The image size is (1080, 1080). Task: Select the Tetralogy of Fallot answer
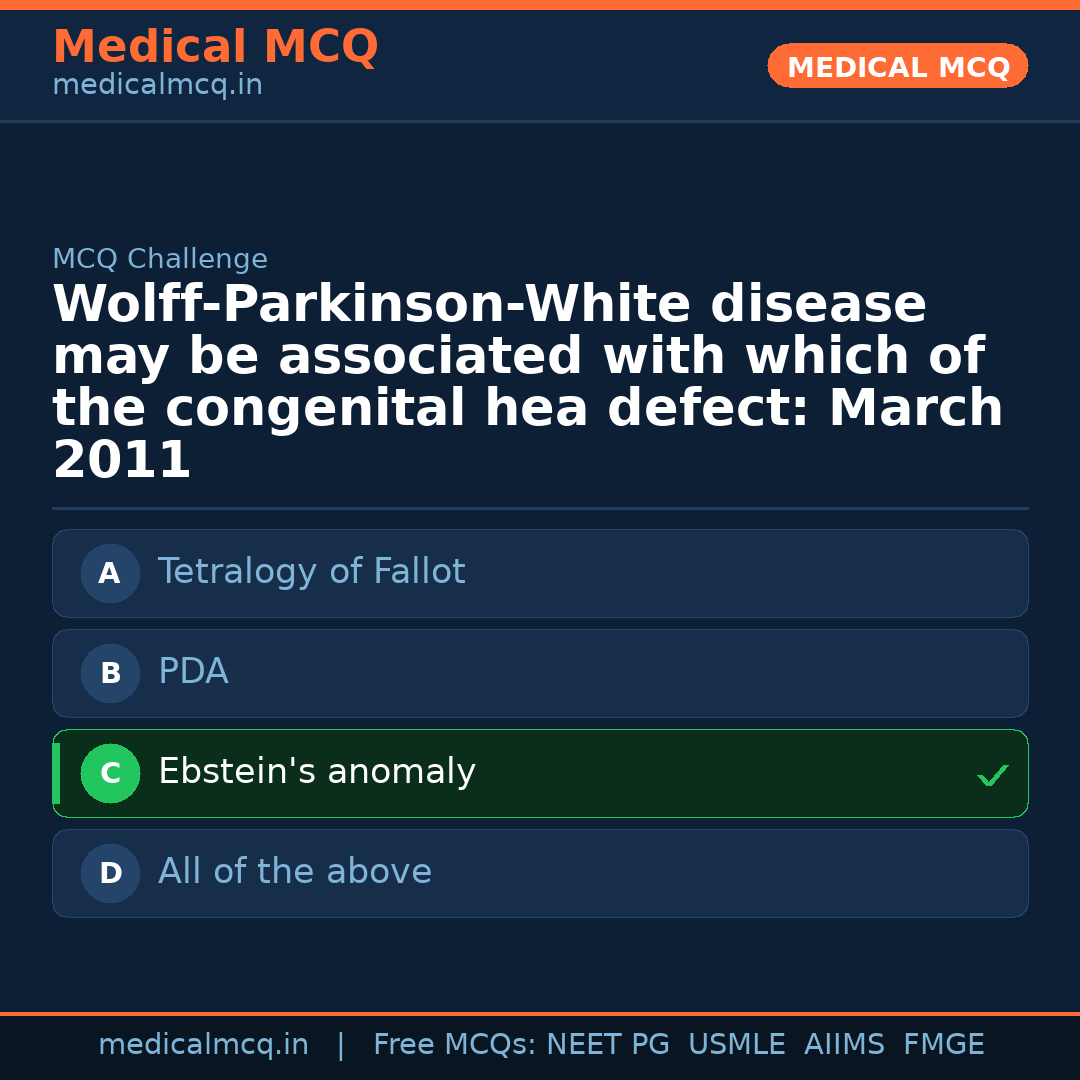[311, 572]
